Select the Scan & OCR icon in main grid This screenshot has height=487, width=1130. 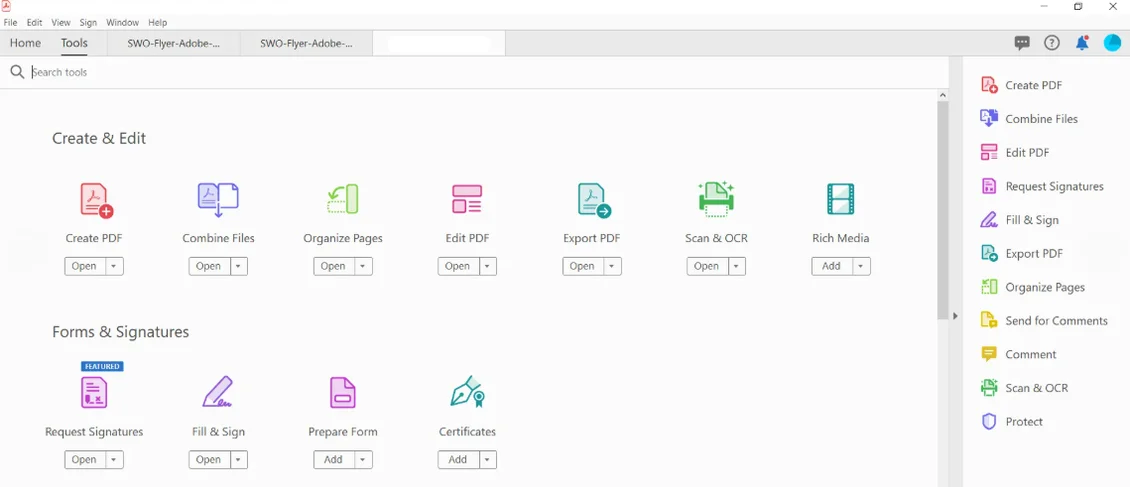click(x=716, y=200)
